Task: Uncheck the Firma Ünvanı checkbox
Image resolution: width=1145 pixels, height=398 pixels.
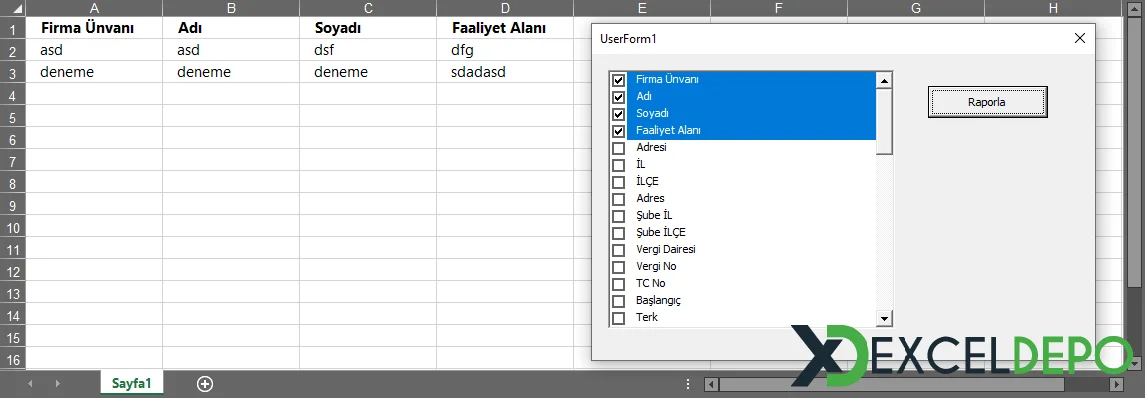Action: [619, 80]
